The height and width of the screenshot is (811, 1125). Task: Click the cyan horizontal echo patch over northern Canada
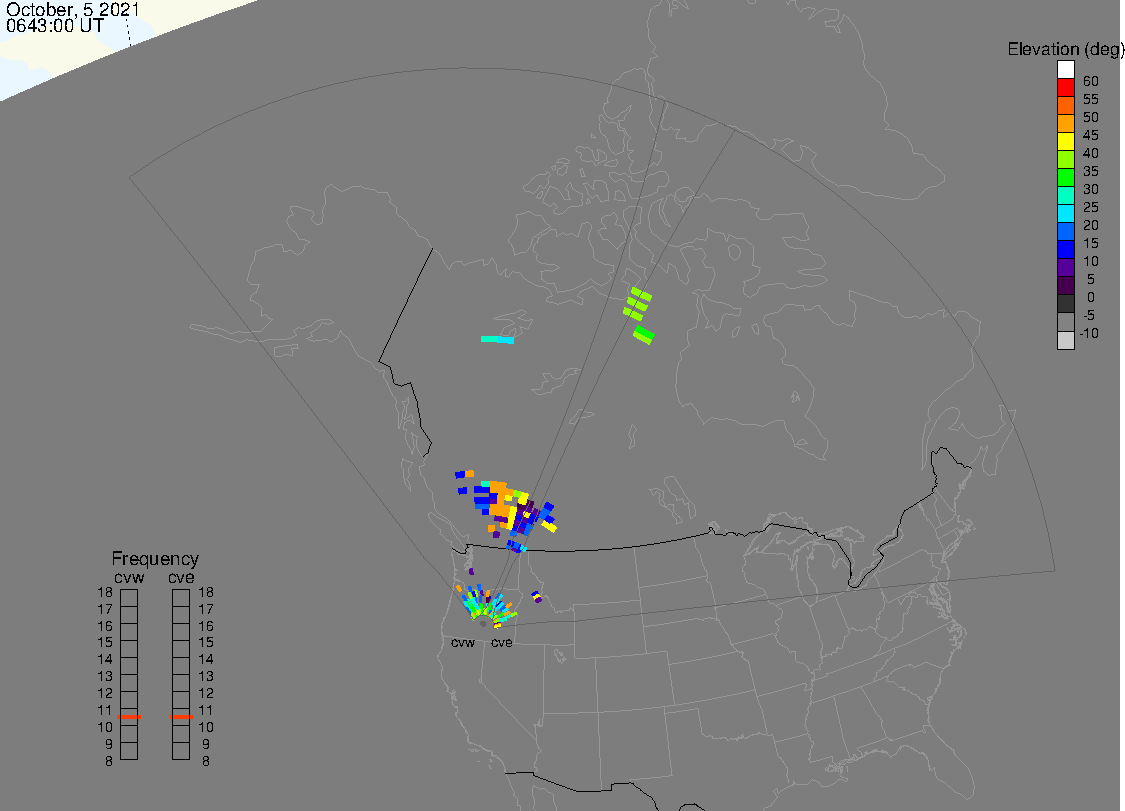tap(497, 339)
